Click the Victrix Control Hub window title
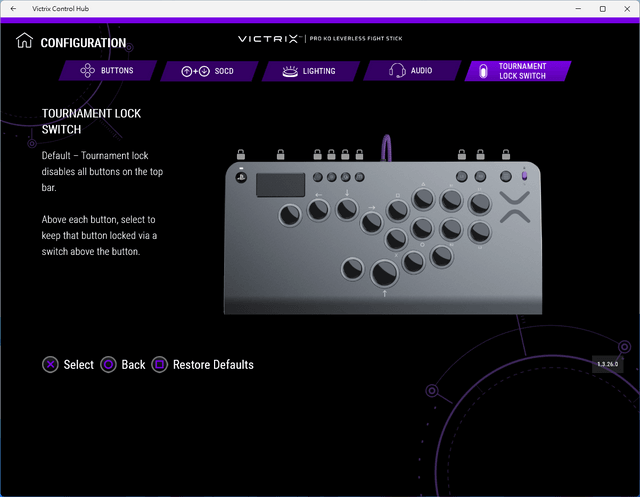Screen dimensions: 640x497 60,9
